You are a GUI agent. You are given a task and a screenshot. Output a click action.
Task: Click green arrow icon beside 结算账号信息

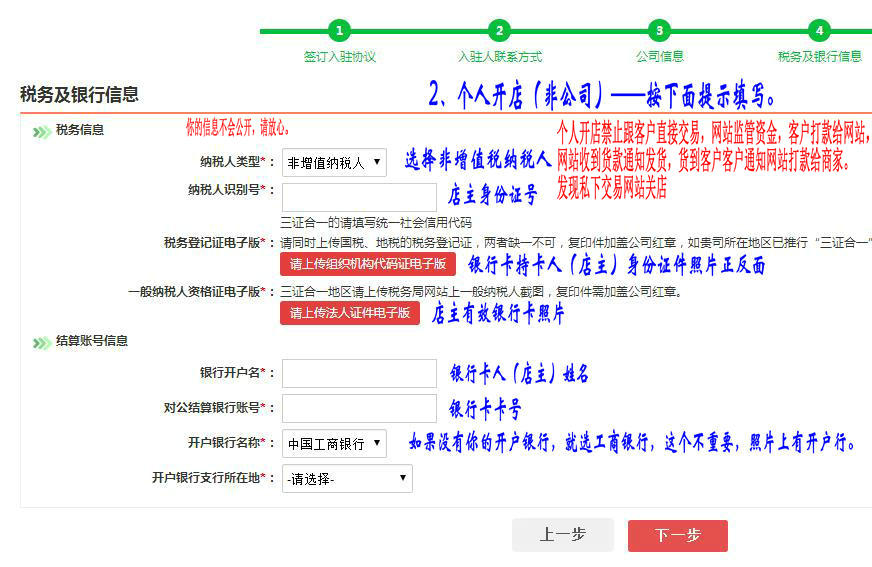(41, 342)
